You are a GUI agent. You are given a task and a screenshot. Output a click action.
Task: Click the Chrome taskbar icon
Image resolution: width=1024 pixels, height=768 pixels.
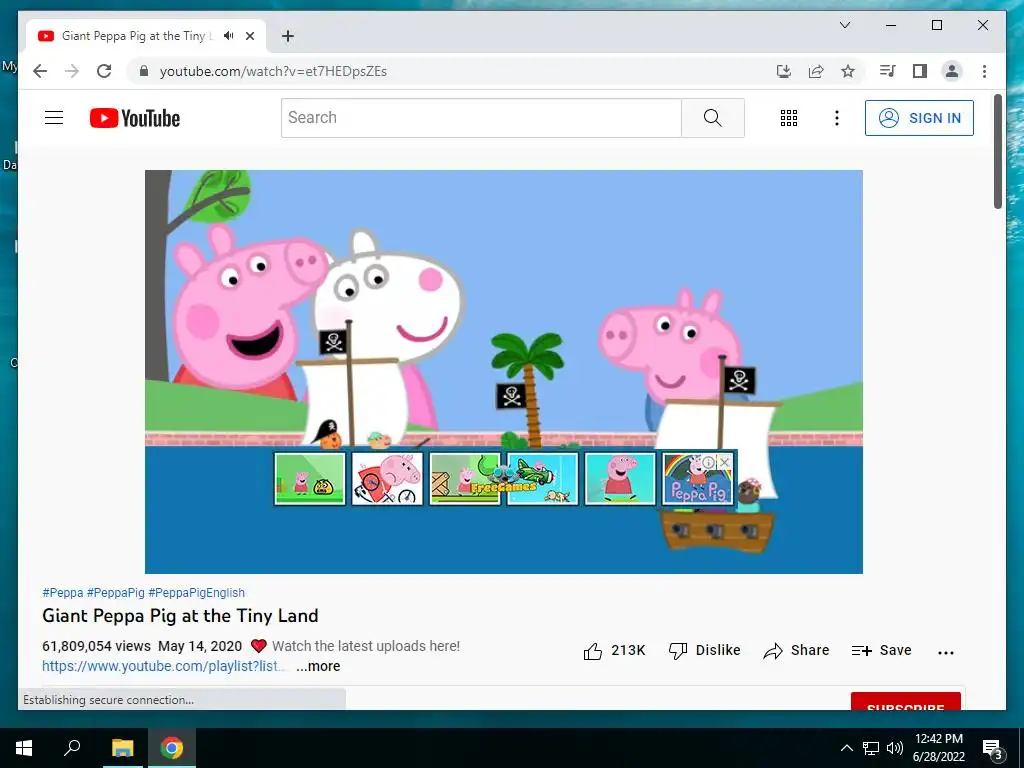[x=172, y=748]
